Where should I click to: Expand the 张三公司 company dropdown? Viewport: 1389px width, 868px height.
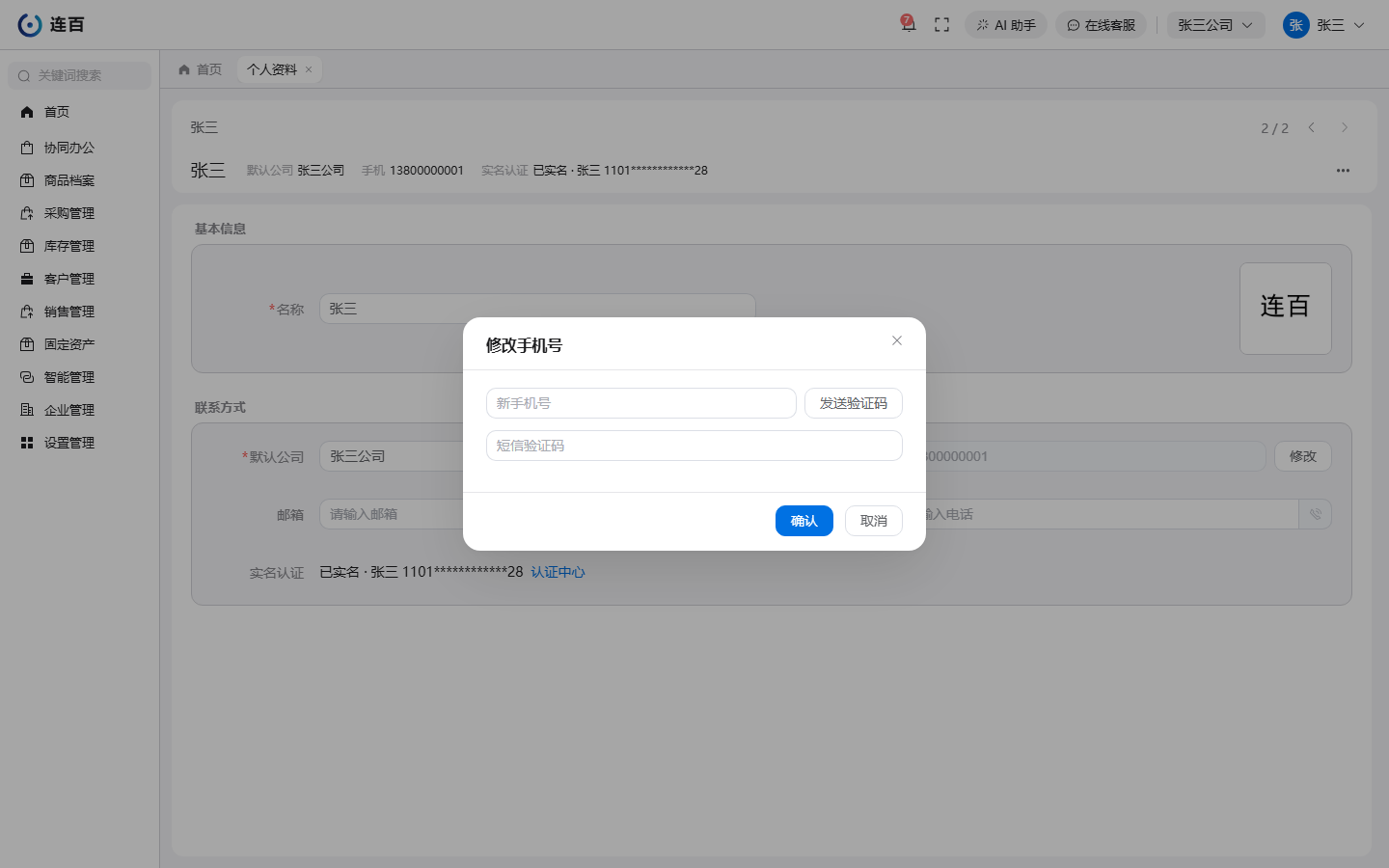click(1215, 25)
